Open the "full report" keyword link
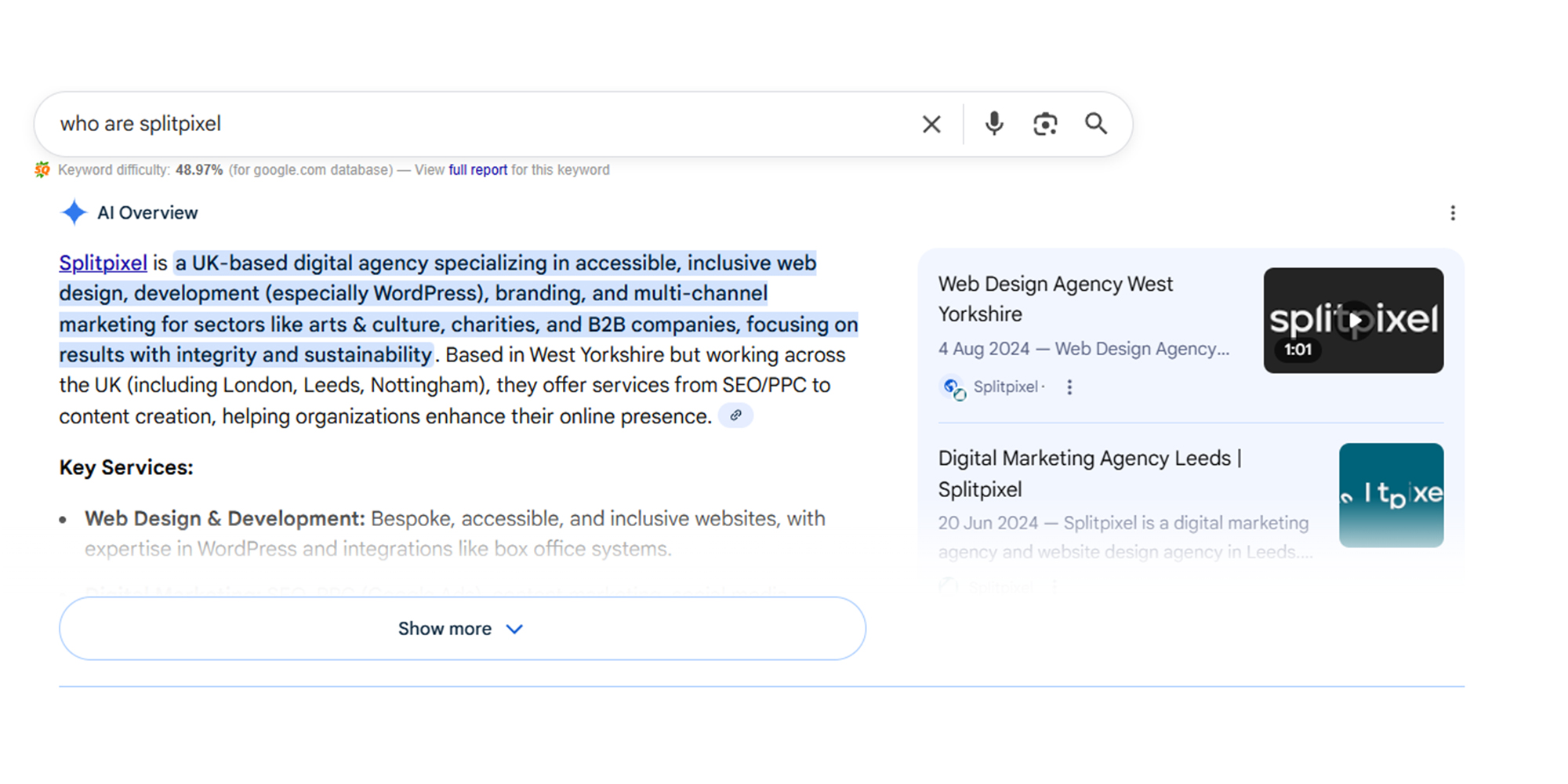 [477, 169]
